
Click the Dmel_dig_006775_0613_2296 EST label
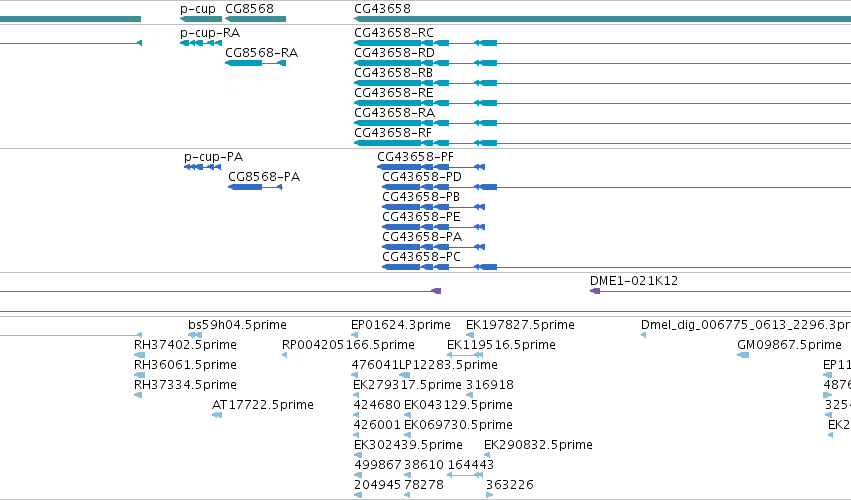click(x=746, y=325)
